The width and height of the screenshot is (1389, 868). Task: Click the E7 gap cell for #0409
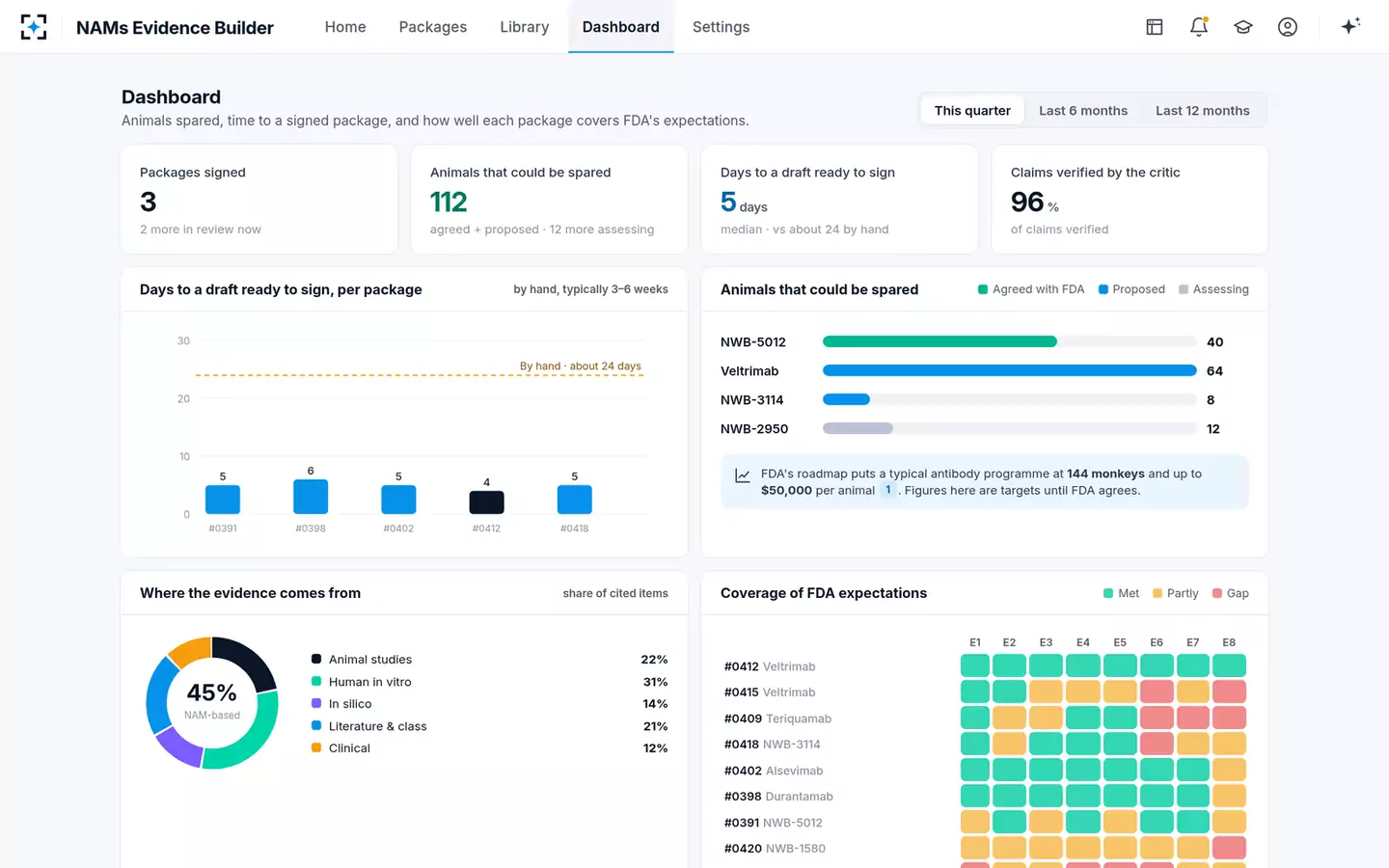point(1193,718)
